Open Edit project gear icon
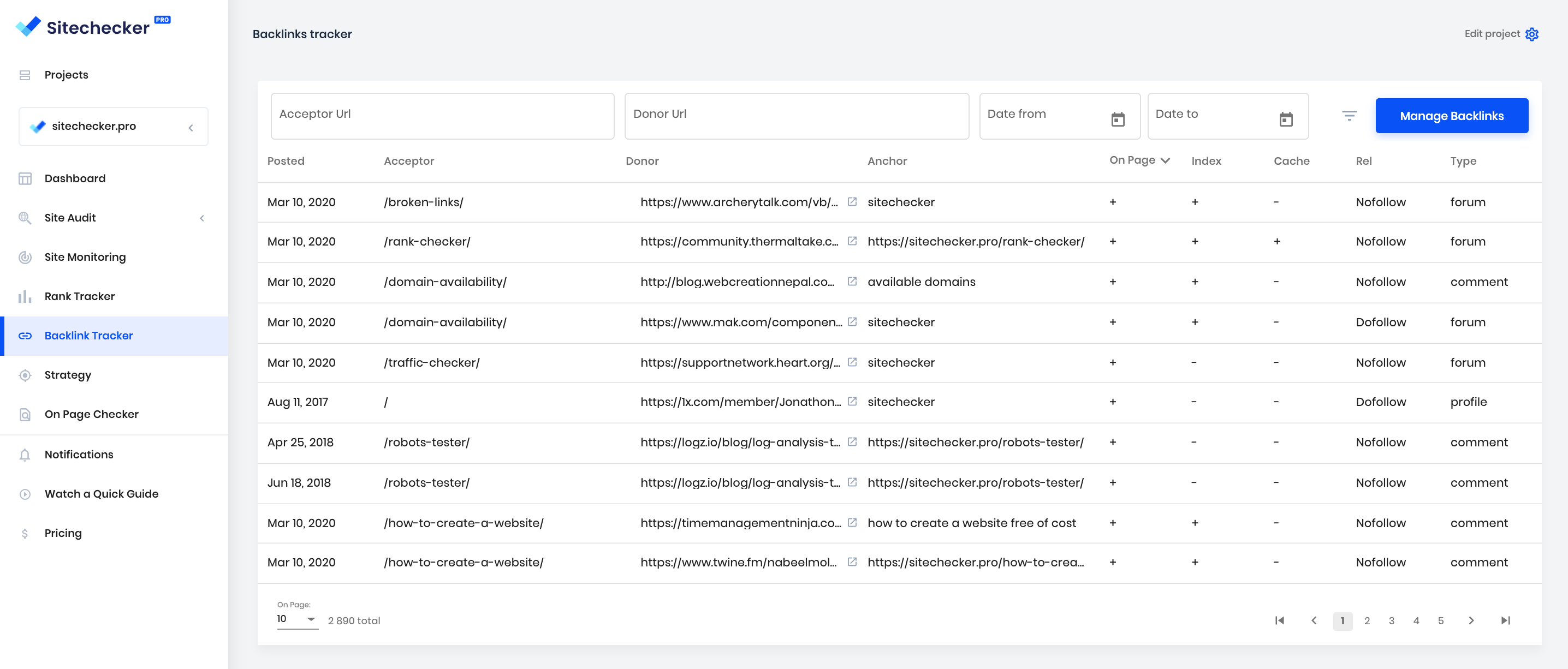 [1532, 34]
